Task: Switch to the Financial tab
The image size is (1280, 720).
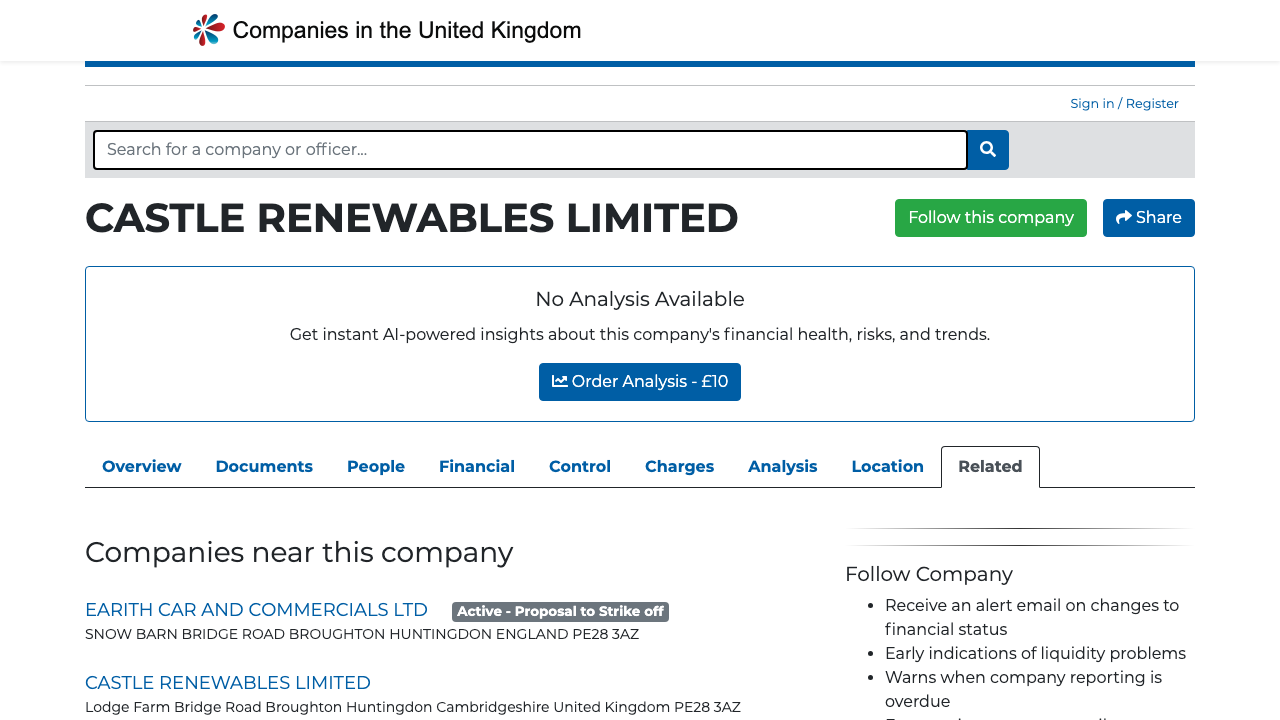Action: pos(477,466)
